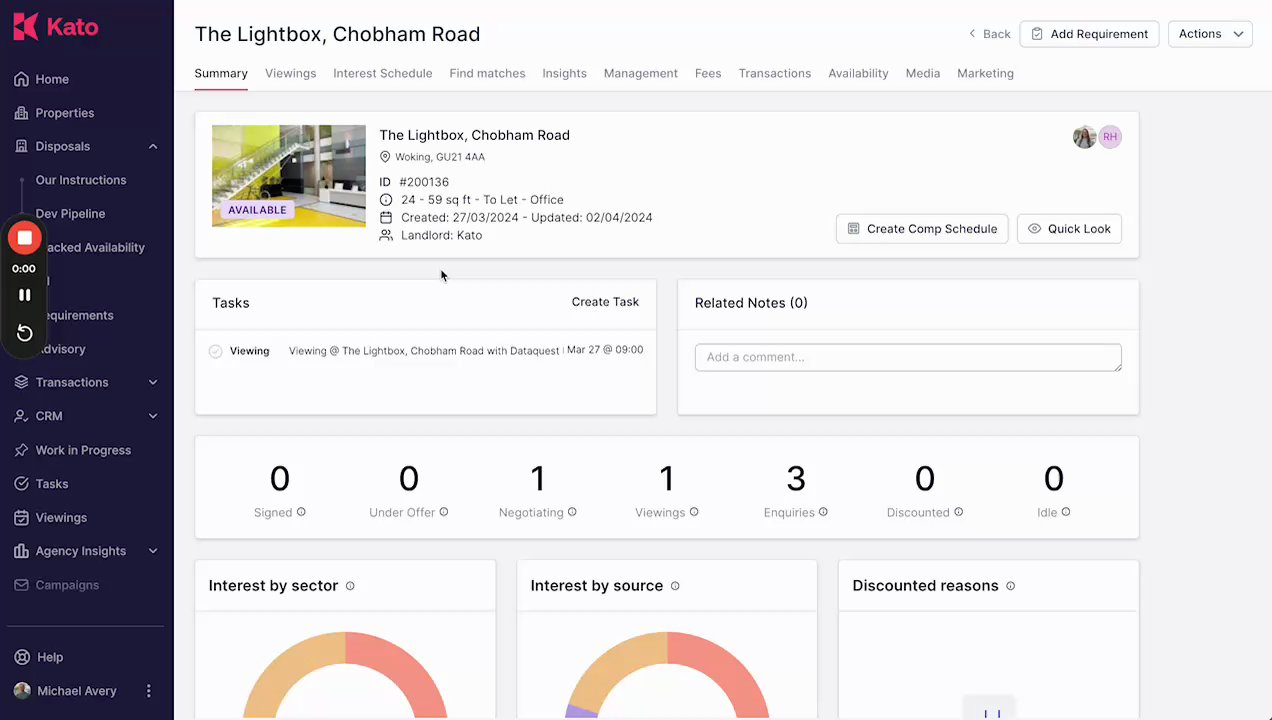Click the Disposals sidebar icon
Screen dimensions: 1272x720
[x=21, y=146]
